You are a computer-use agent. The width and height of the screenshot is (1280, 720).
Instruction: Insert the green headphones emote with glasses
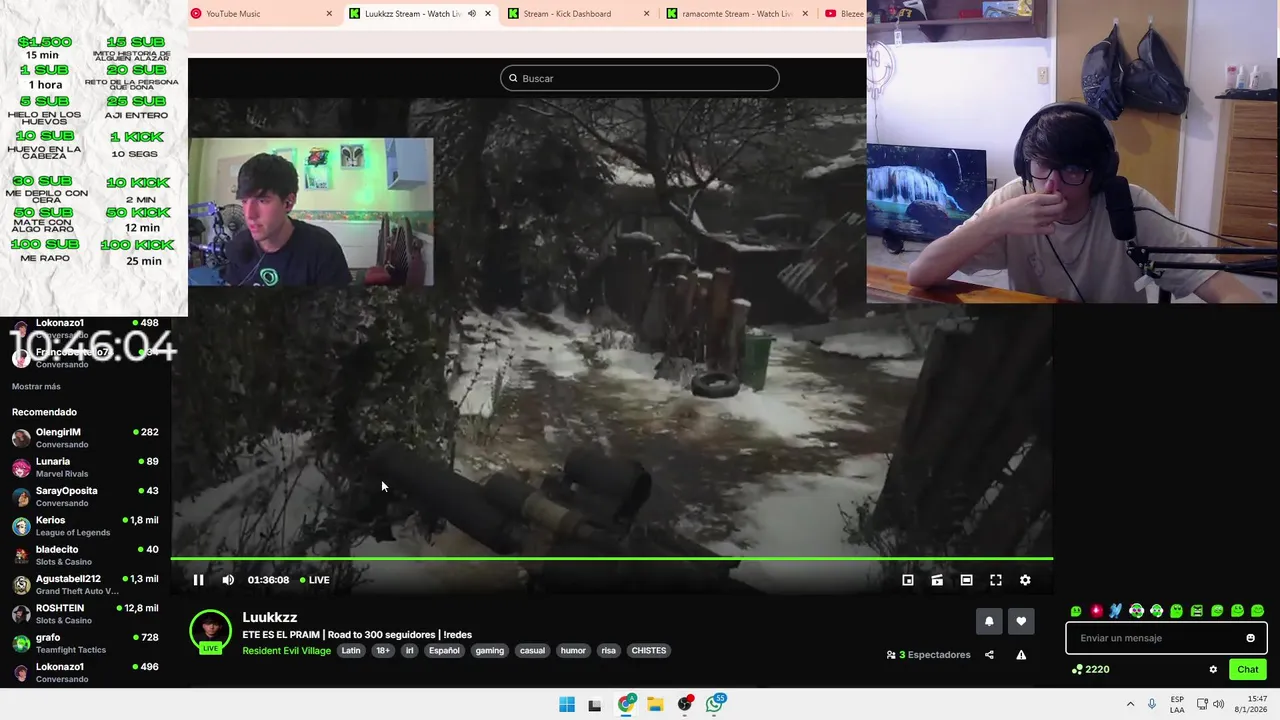click(x=1136, y=611)
